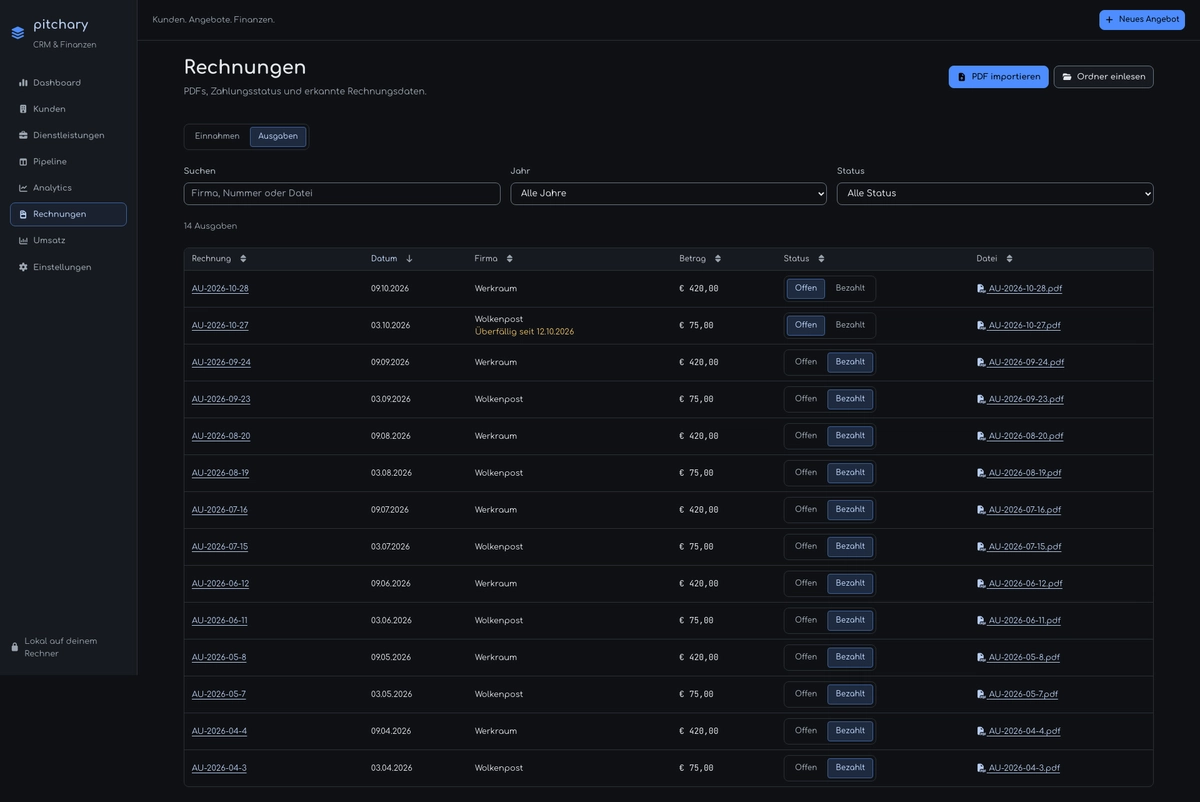Click PDF icon for AU-2026-09-24.pdf
1200x802 pixels.
pyautogui.click(x=981, y=363)
